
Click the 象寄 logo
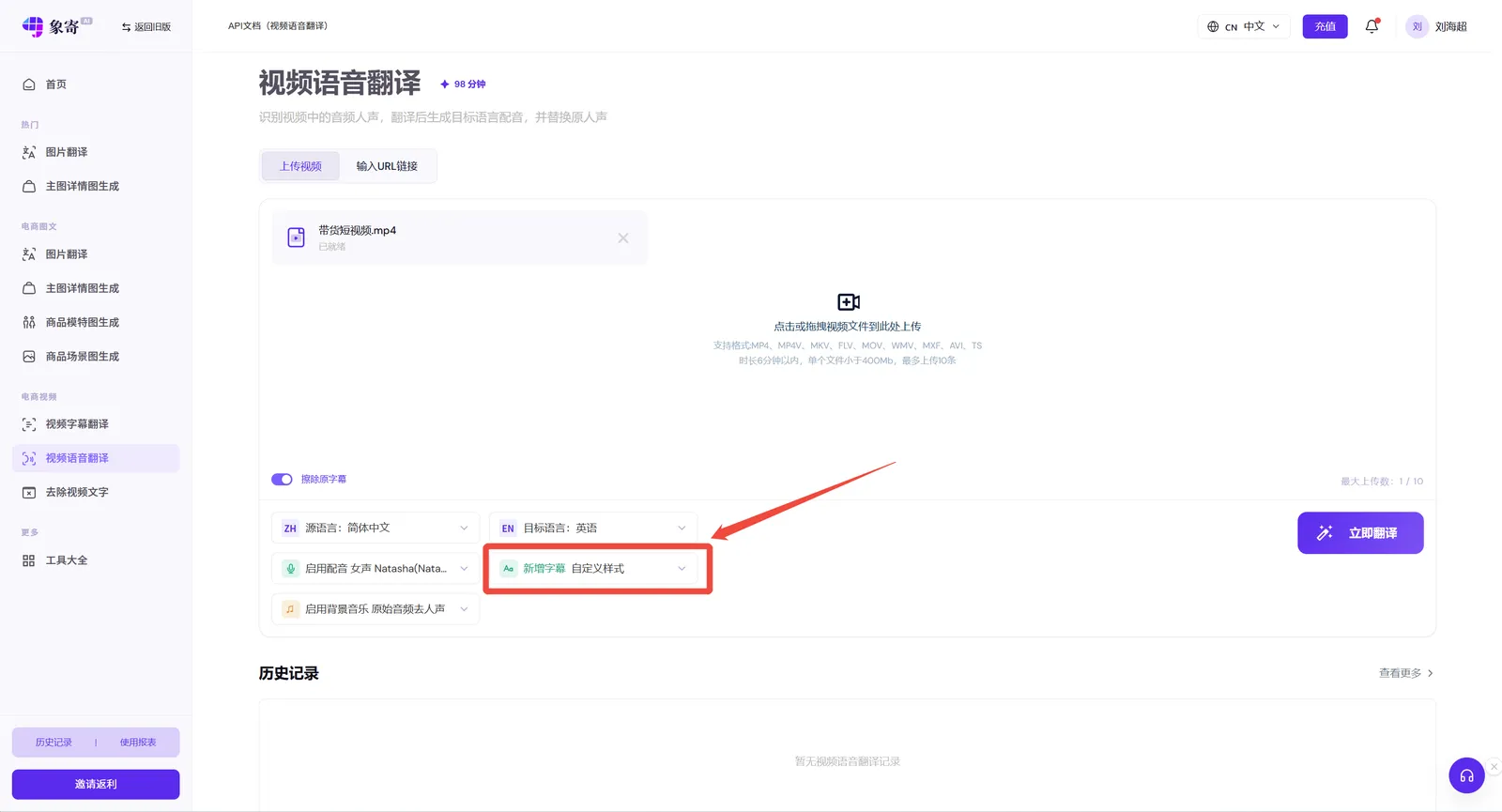coord(56,26)
